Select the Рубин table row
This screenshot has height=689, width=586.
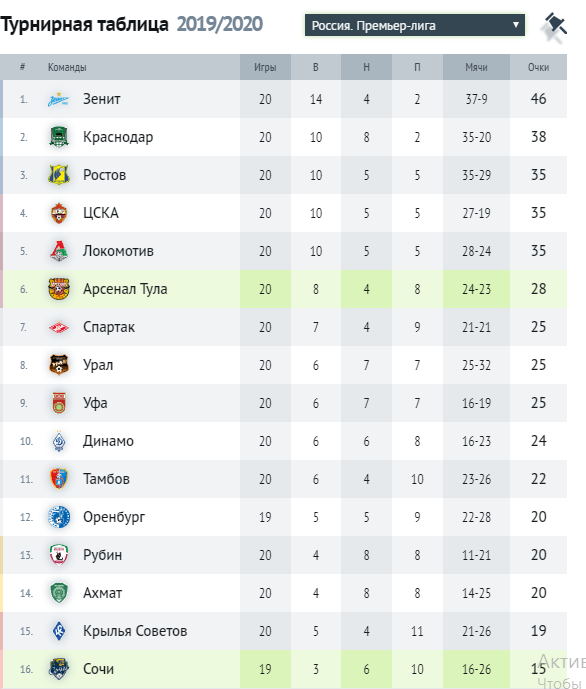283,555
